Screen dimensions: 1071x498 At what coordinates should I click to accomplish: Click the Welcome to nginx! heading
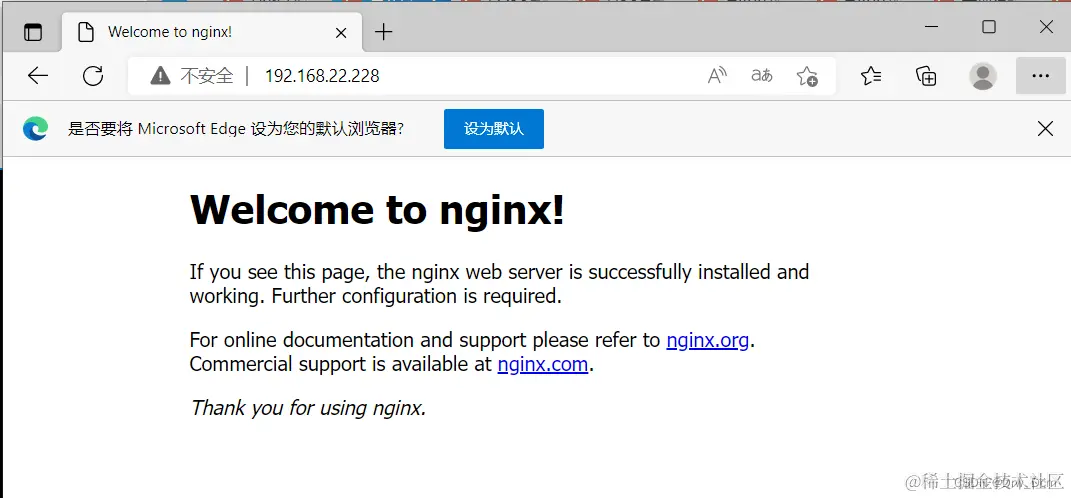point(377,209)
